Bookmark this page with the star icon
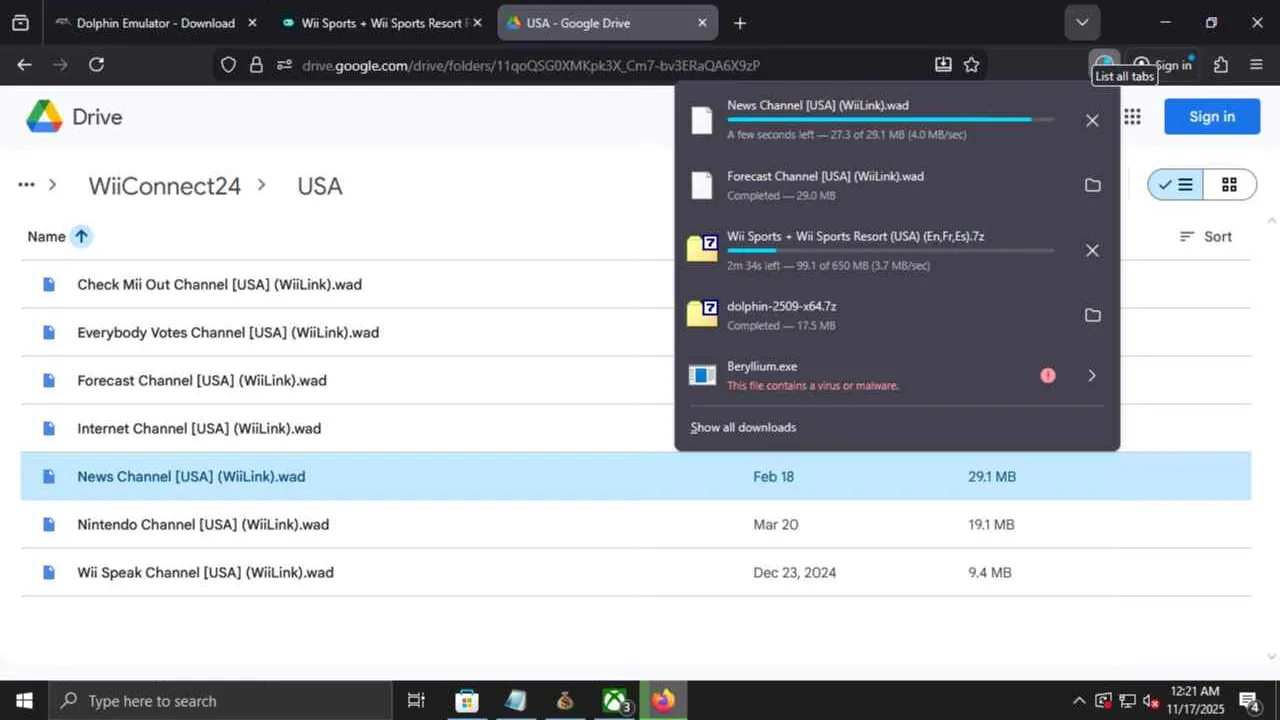Image resolution: width=1280 pixels, height=720 pixels. [971, 65]
